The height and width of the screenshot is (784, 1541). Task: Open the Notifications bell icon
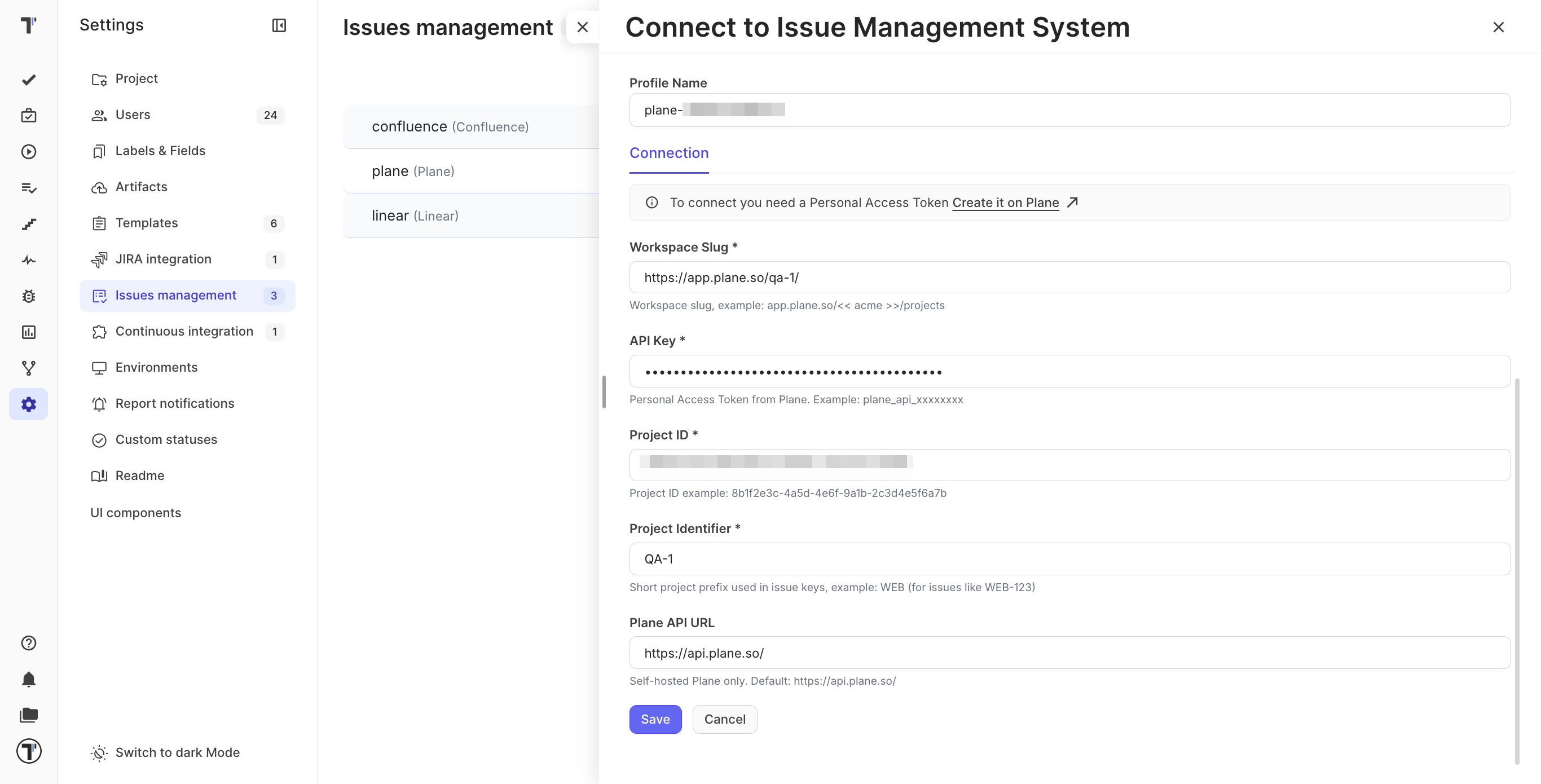click(28, 679)
